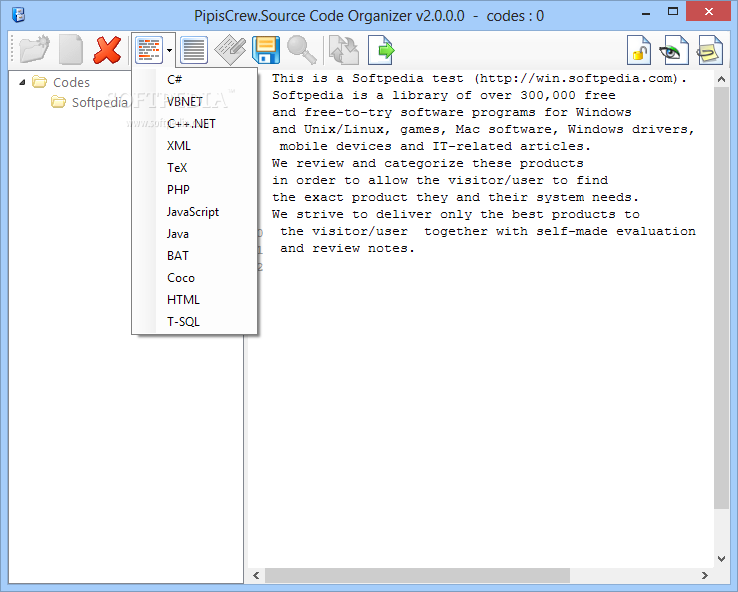
Task: Select T-SQL syntax option
Action: click(195, 322)
